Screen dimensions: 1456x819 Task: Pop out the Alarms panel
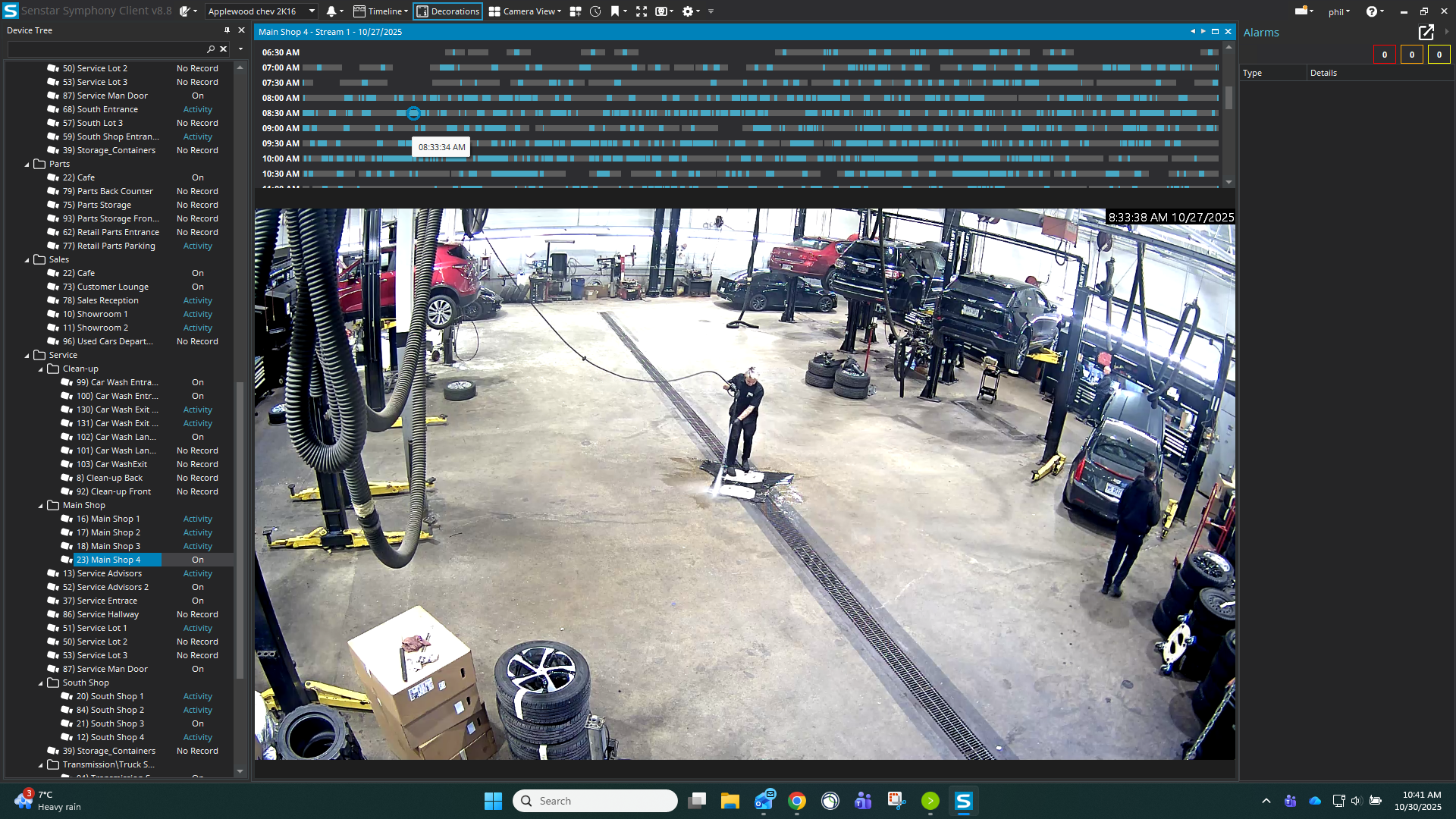click(1426, 33)
